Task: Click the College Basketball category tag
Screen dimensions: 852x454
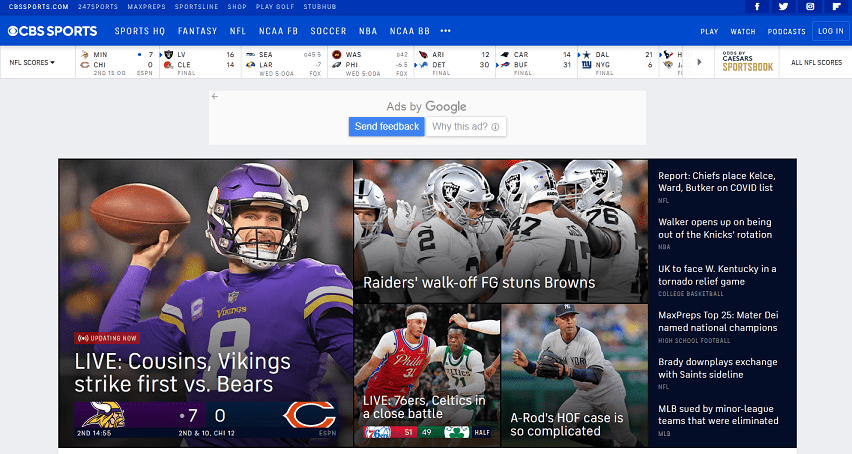Action: [x=690, y=294]
